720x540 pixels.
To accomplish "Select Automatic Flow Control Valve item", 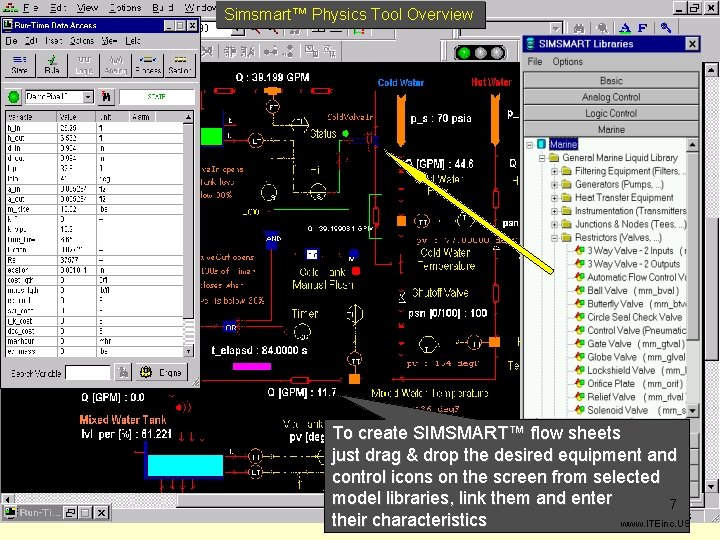I will click(x=630, y=277).
